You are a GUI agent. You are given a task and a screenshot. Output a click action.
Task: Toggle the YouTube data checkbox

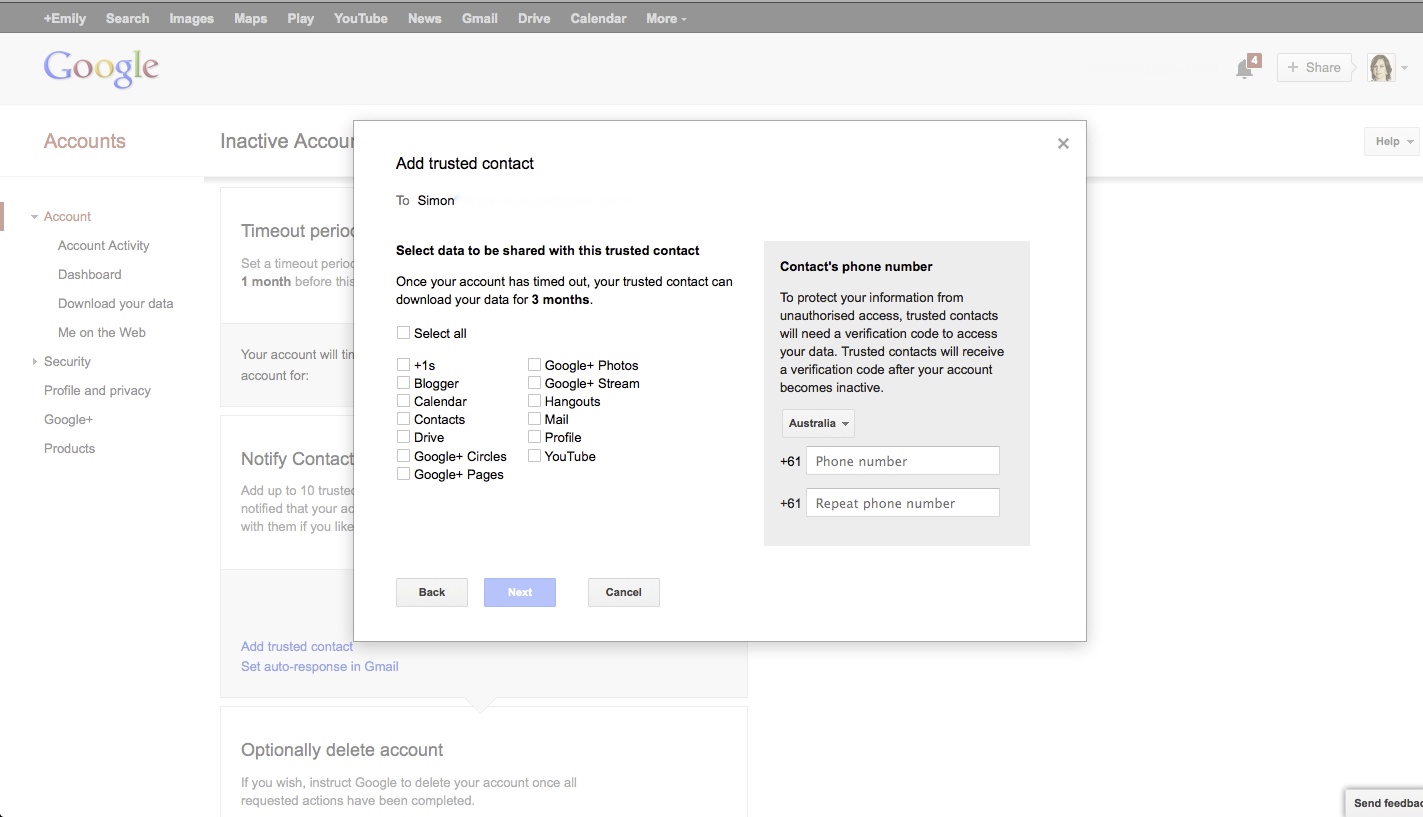point(535,456)
